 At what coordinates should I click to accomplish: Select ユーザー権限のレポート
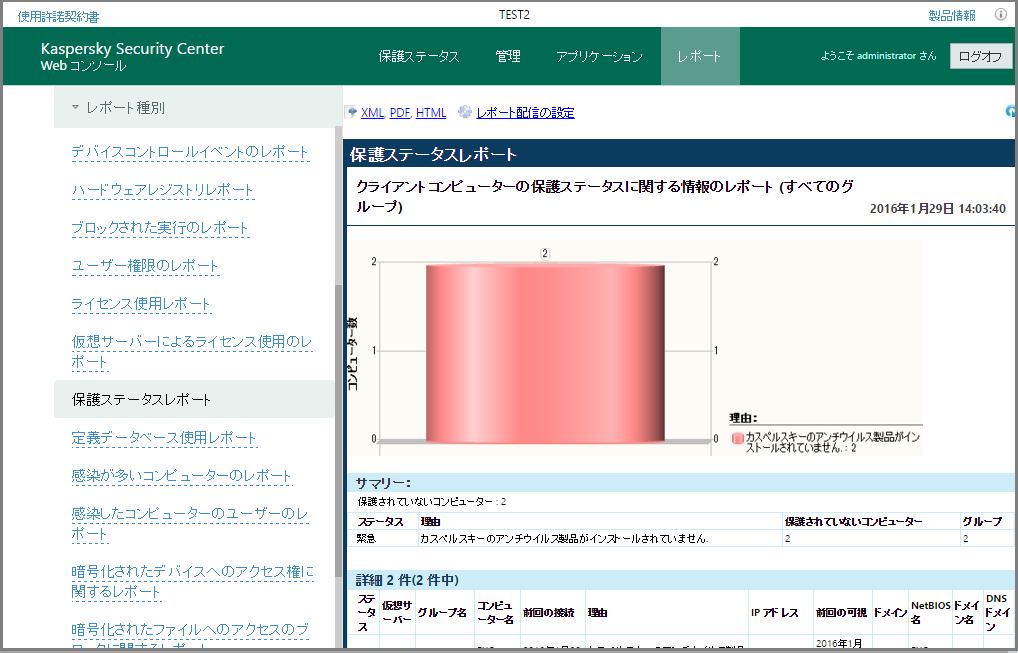click(x=145, y=266)
